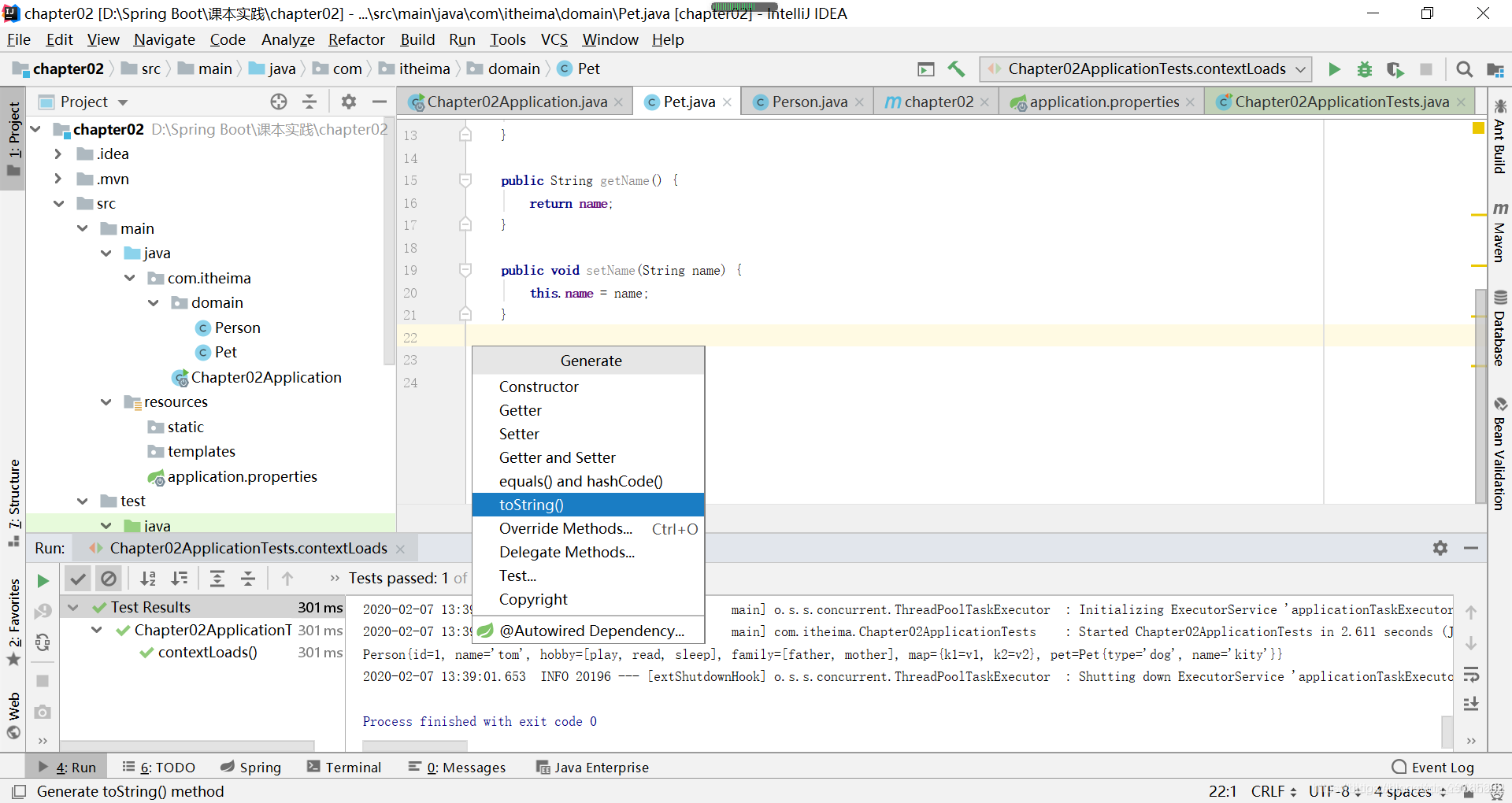Start debugging with the bug icon
This screenshot has height=803, width=1512.
point(1364,69)
